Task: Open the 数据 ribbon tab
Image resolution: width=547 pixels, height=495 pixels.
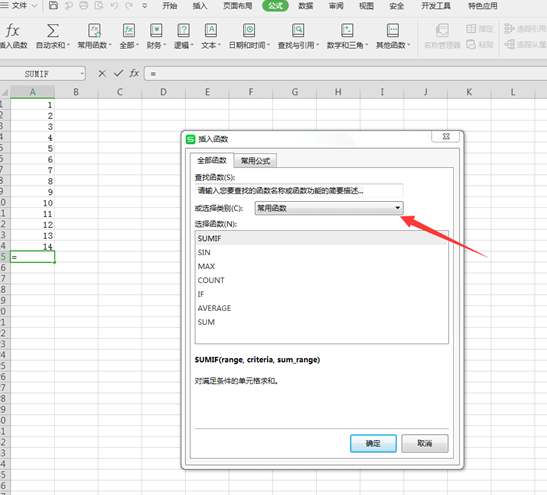Action: [x=306, y=6]
